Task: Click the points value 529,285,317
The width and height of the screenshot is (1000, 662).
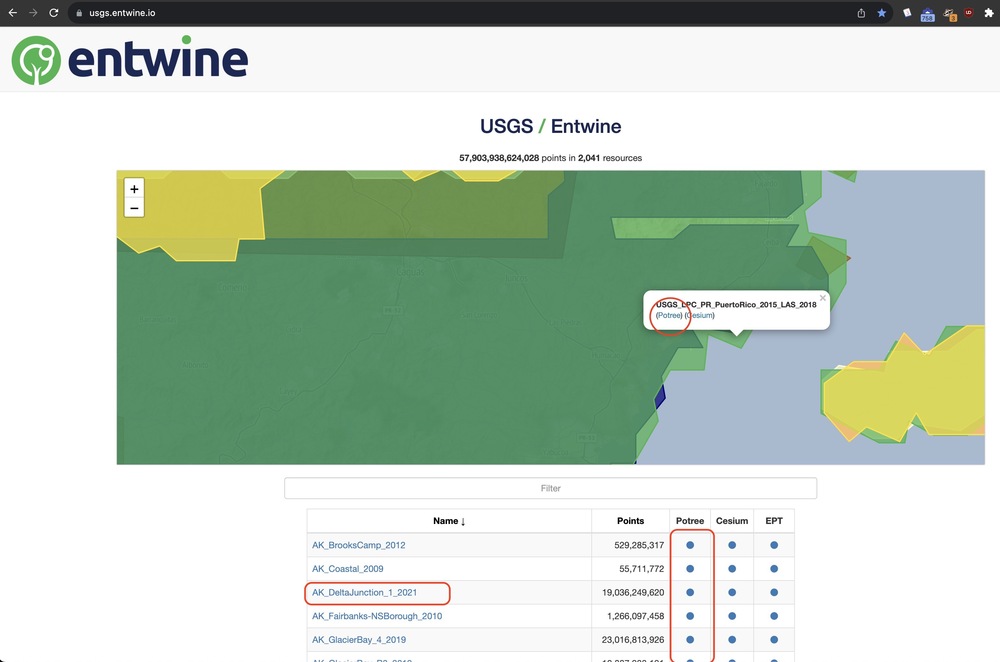Action: click(639, 545)
